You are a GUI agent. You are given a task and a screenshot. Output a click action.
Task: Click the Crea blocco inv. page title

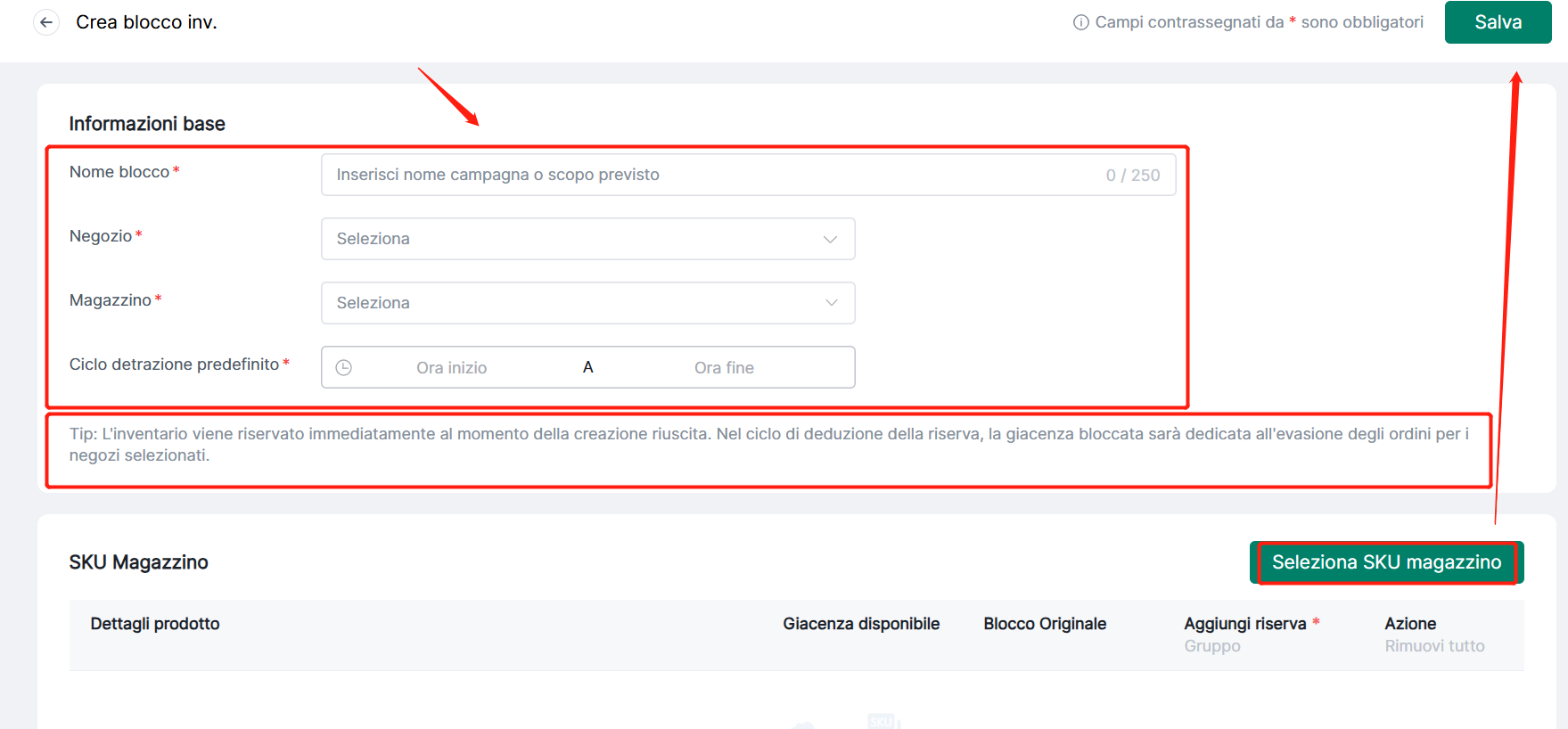[x=146, y=22]
